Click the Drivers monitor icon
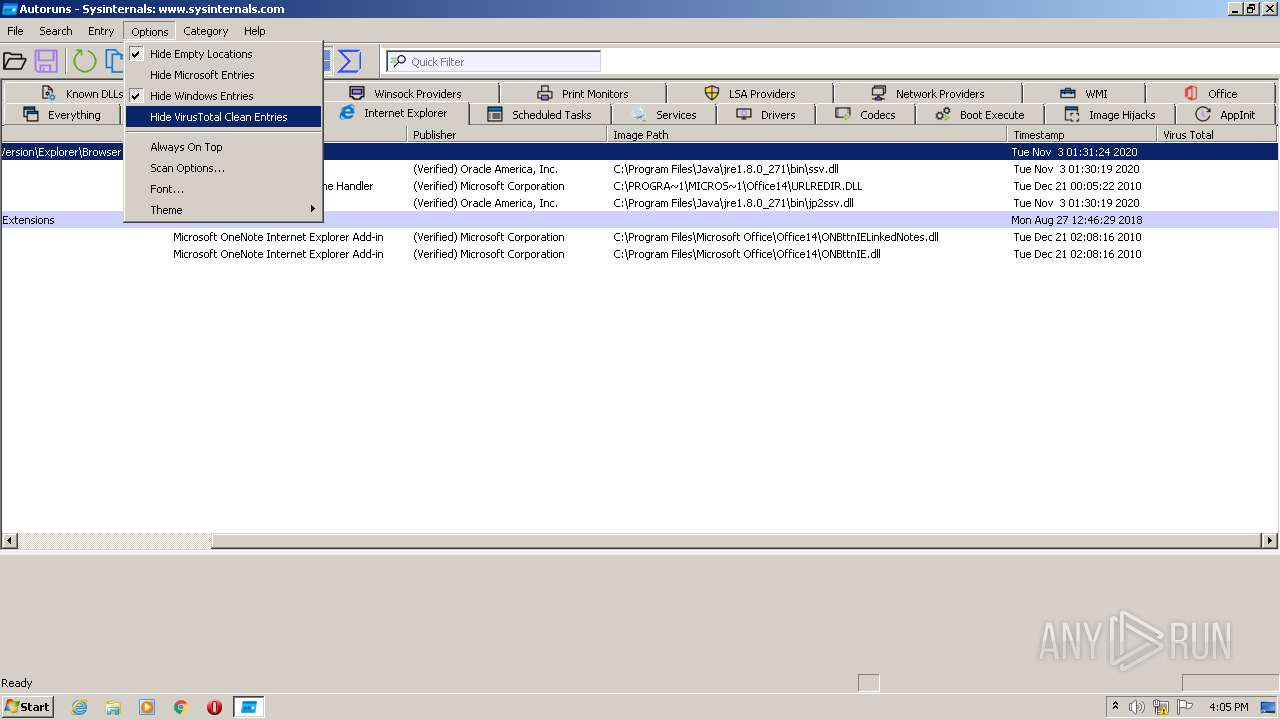Screen dimensions: 1280x720 (743, 115)
